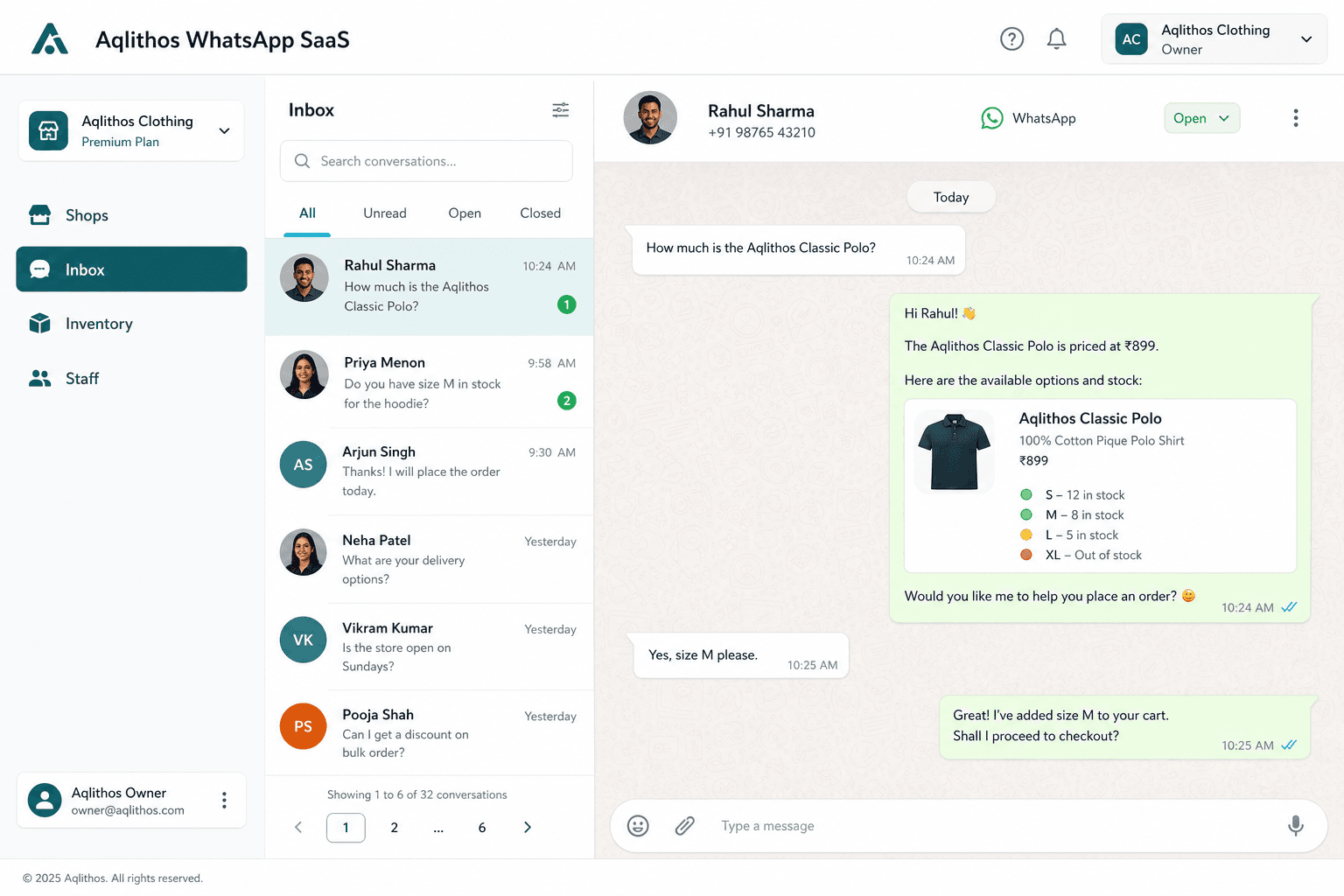This screenshot has height=896, width=1344.
Task: Click the Aqlithos logo icon
Action: tap(50, 39)
